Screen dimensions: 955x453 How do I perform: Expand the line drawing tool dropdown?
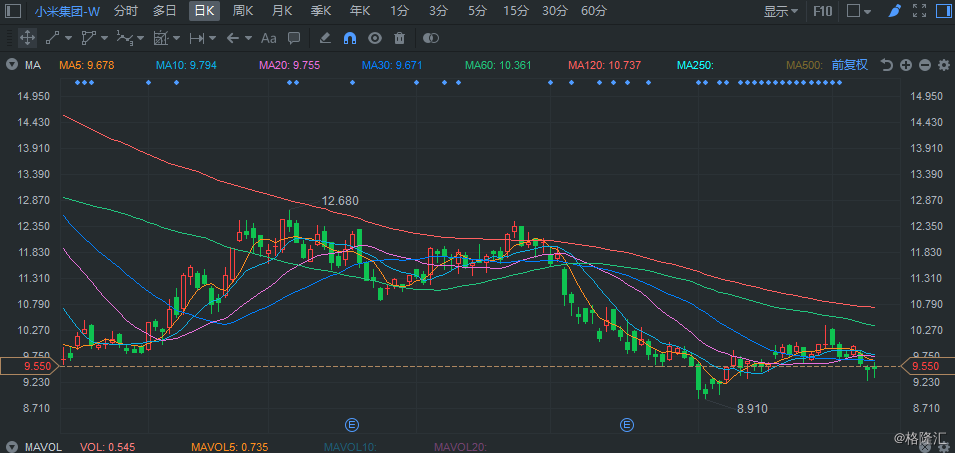(68, 38)
